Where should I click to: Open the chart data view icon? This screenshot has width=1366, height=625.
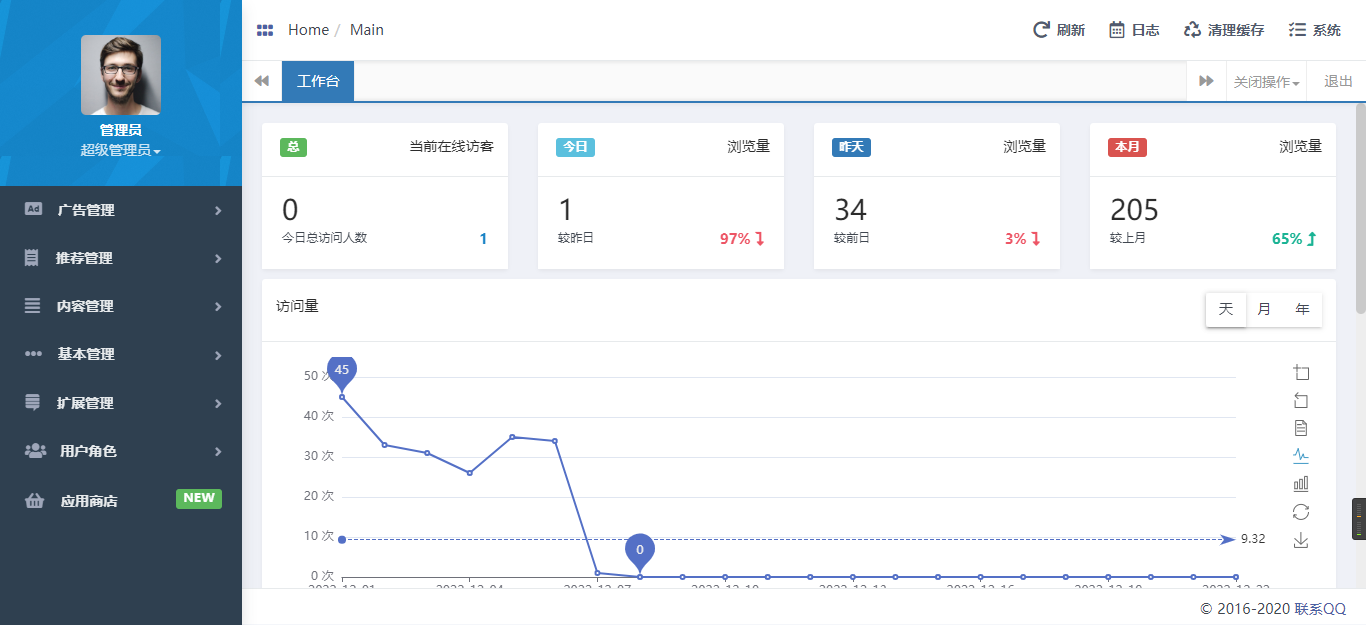(x=1301, y=428)
